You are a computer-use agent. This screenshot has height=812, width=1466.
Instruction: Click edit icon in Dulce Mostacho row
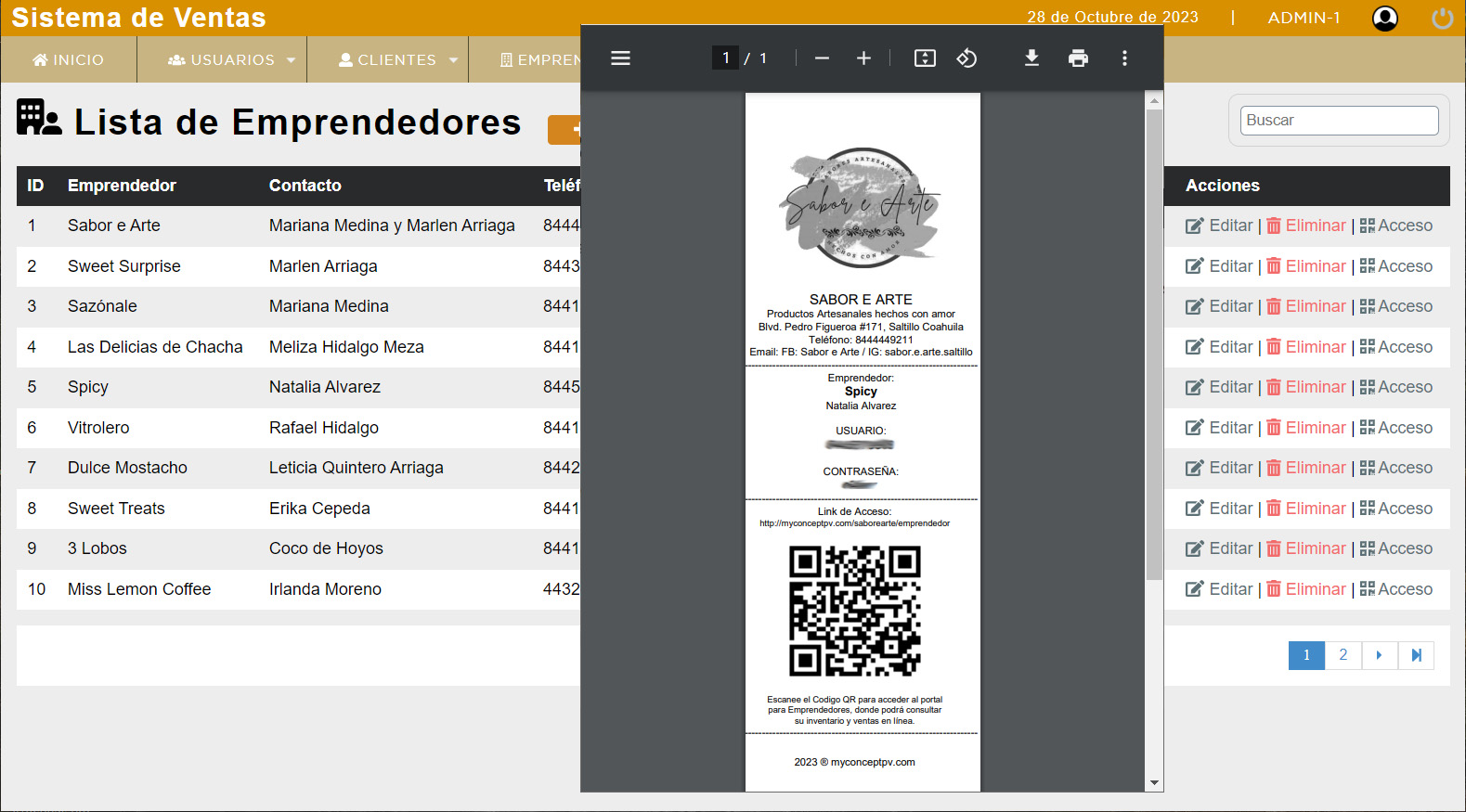pos(1195,468)
